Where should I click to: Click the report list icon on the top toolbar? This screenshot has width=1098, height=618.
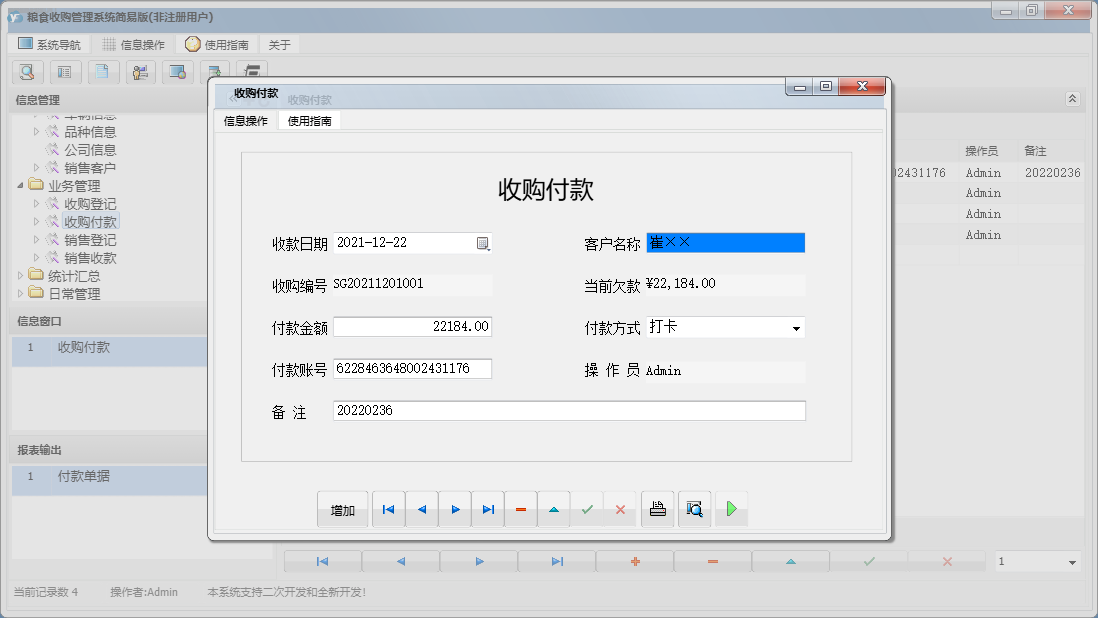coord(65,72)
